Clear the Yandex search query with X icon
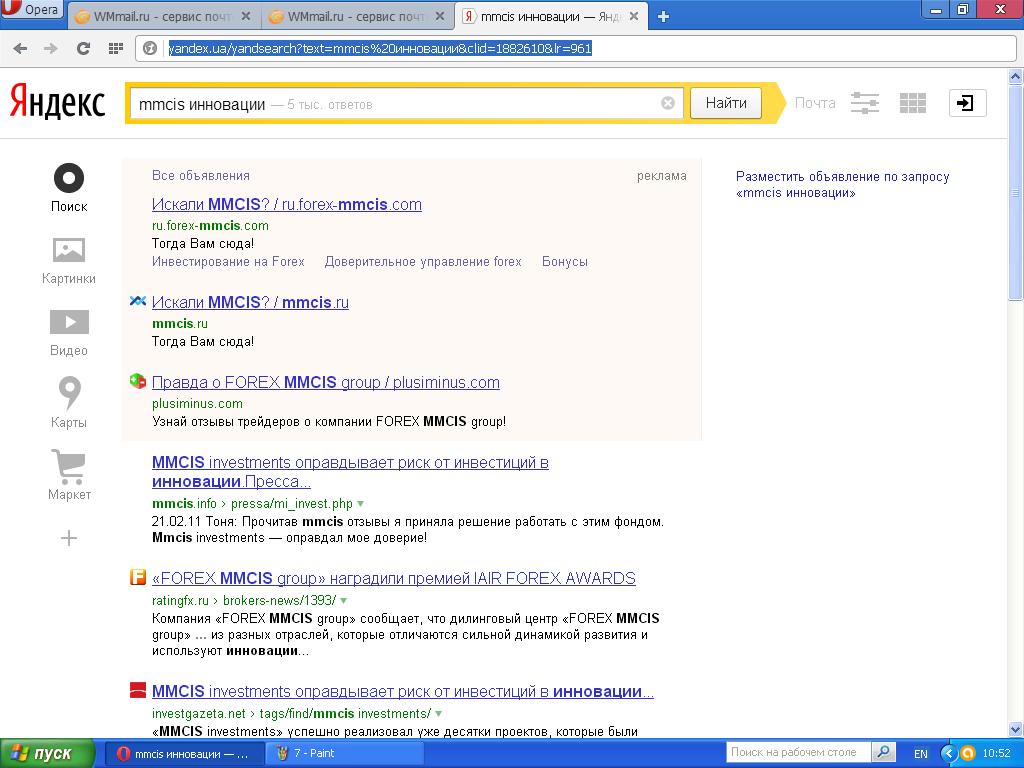This screenshot has width=1024, height=768. click(x=667, y=103)
